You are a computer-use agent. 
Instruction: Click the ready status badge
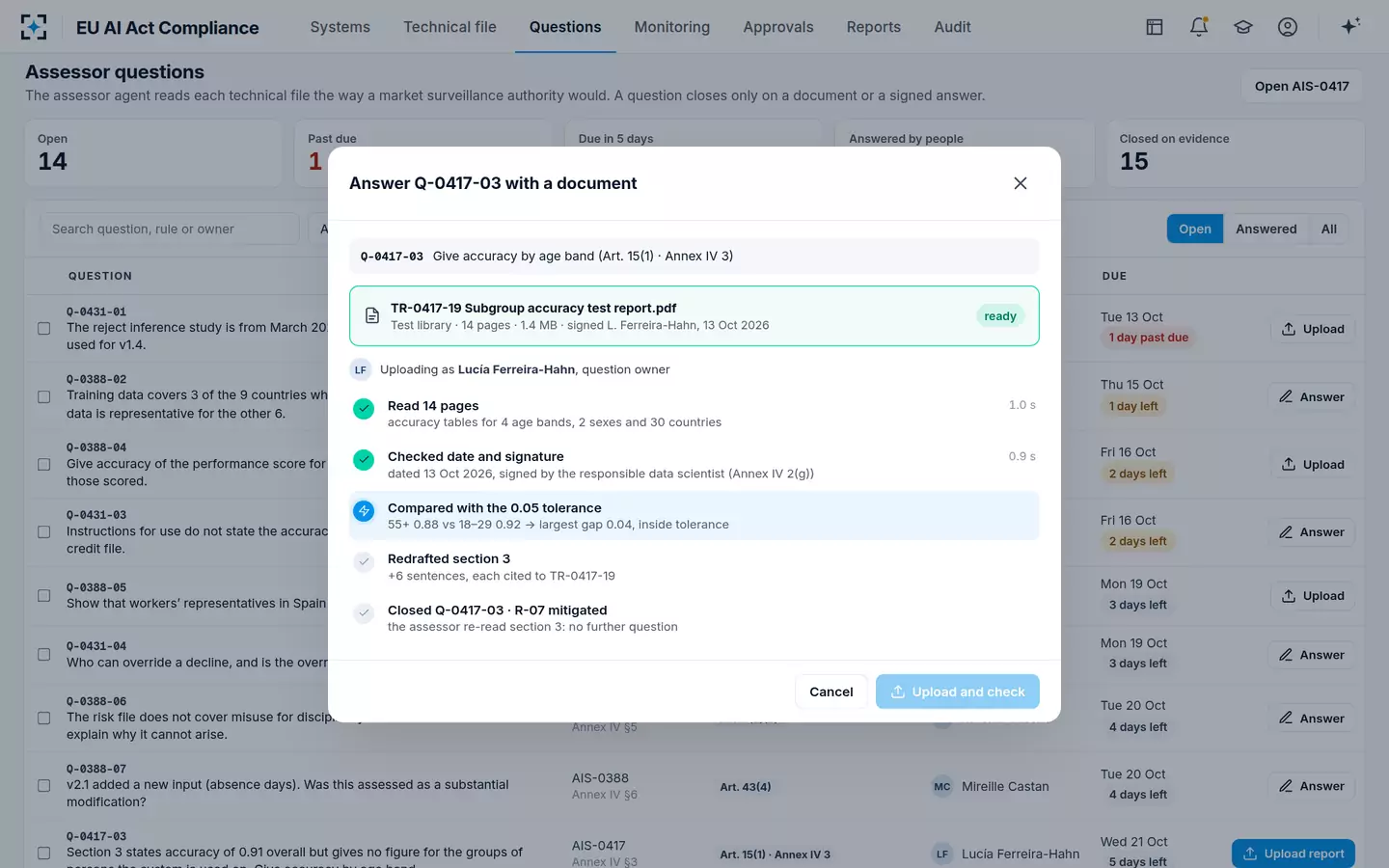(1000, 316)
